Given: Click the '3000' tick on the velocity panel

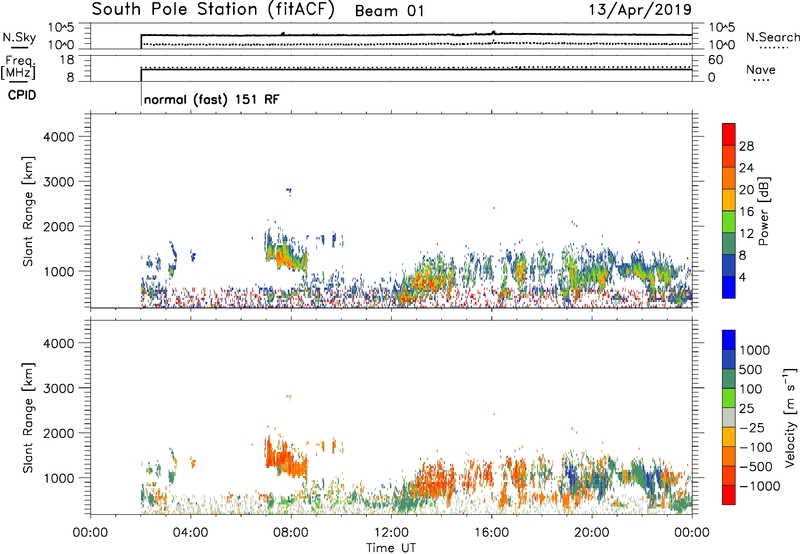Looking at the screenshot, I should click(59, 388).
